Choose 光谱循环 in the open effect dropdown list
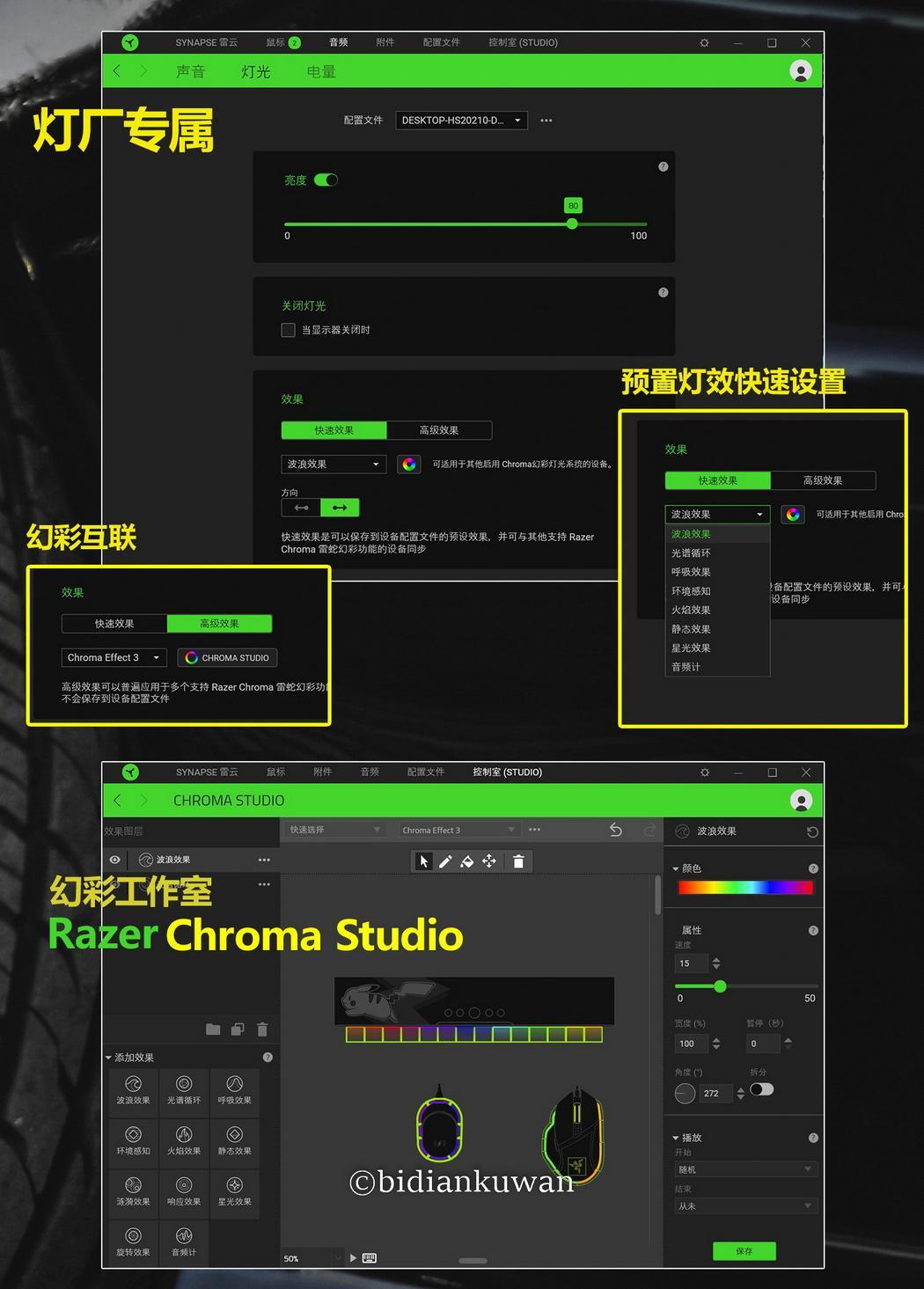Viewport: 924px width, 1289px height. click(717, 553)
